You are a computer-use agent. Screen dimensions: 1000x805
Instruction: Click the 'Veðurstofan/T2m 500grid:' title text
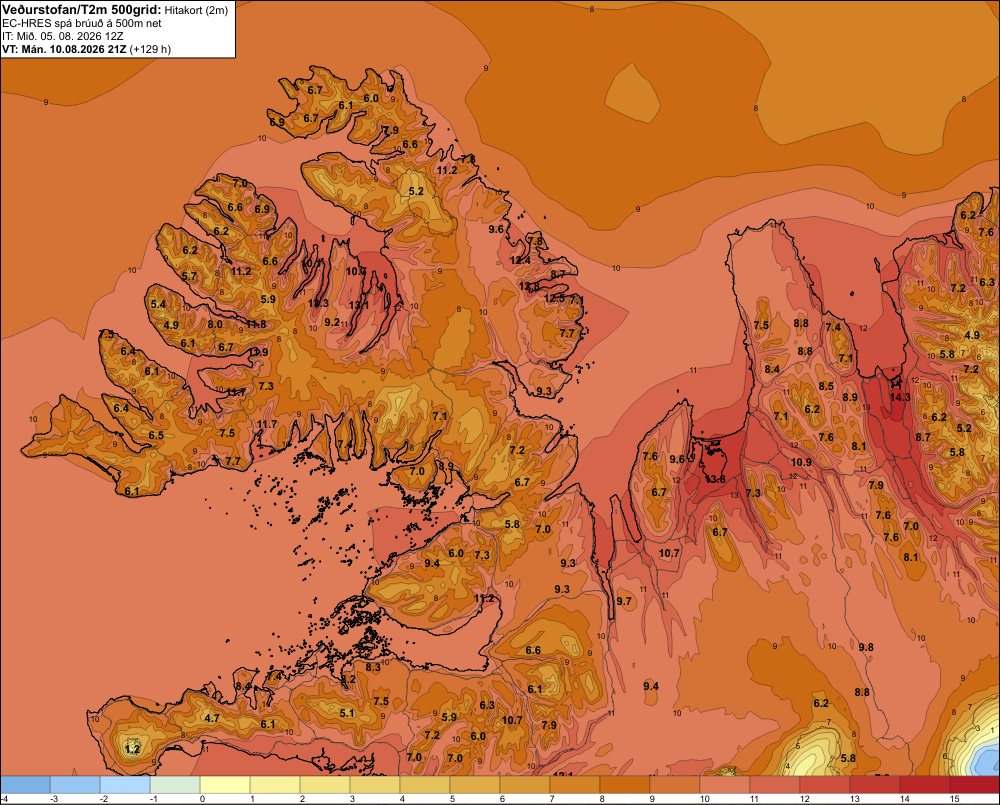tap(81, 10)
